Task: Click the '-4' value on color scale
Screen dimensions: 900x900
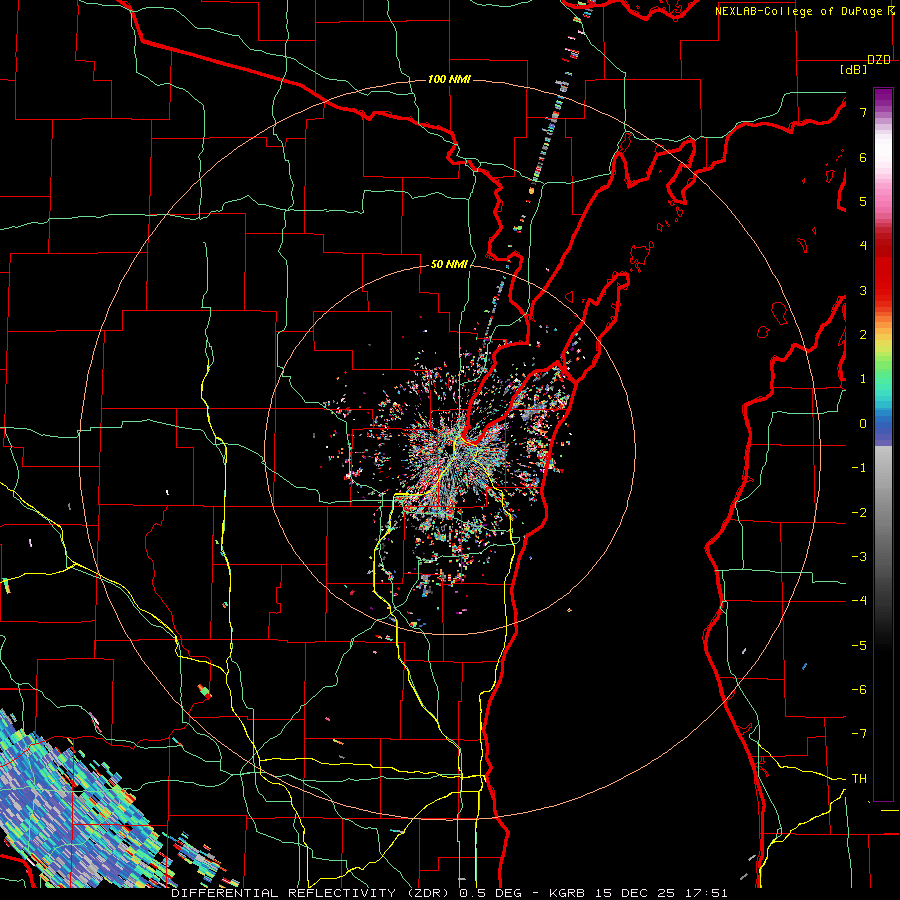Action: [x=859, y=601]
